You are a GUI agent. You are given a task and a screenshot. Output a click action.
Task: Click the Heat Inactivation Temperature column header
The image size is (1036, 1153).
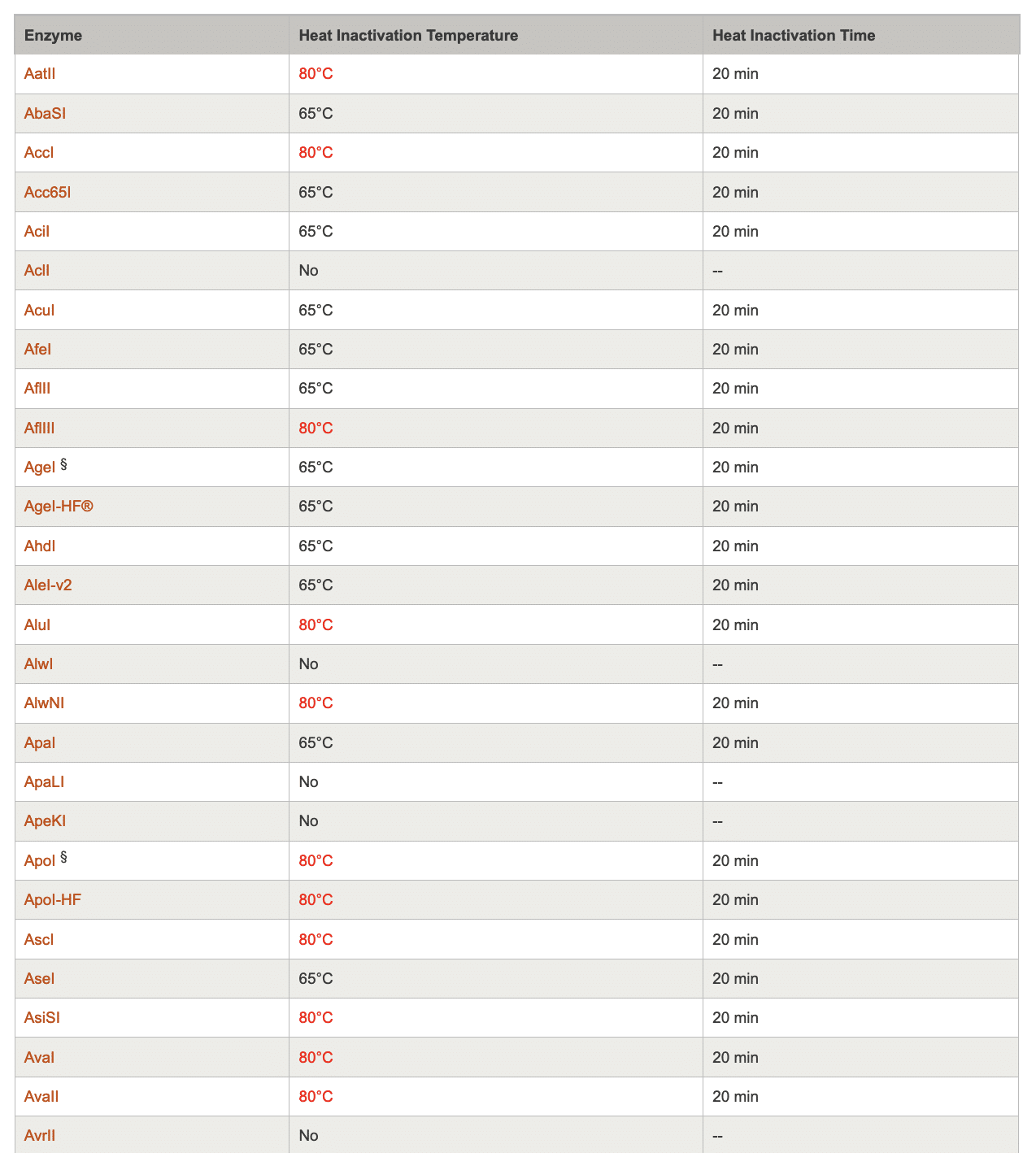[408, 36]
